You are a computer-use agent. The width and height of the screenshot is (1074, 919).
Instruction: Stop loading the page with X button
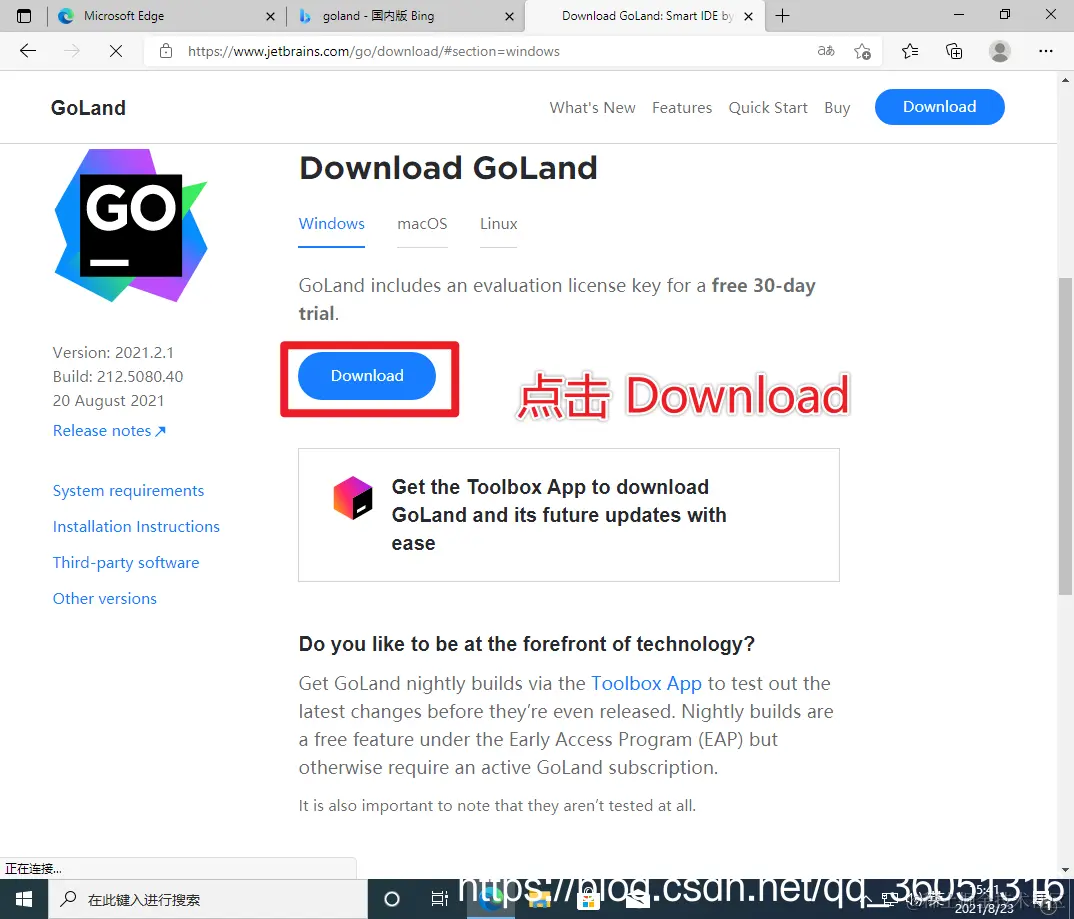[x=116, y=51]
